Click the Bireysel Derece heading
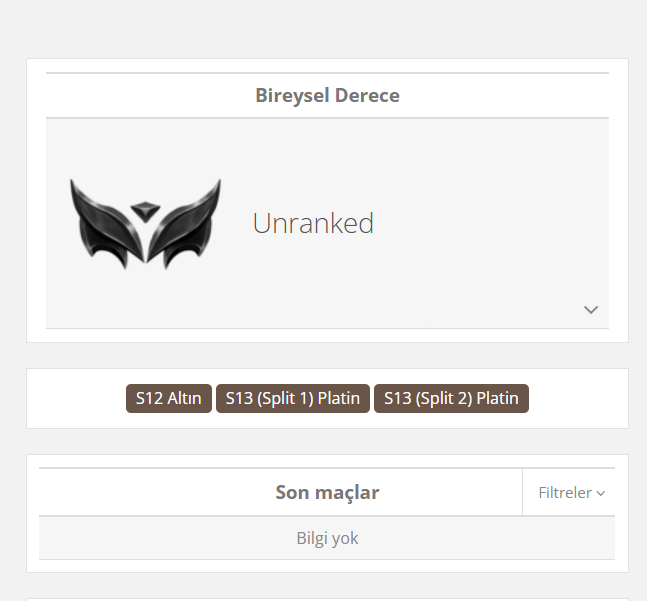Image resolution: width=647 pixels, height=601 pixels. [328, 96]
